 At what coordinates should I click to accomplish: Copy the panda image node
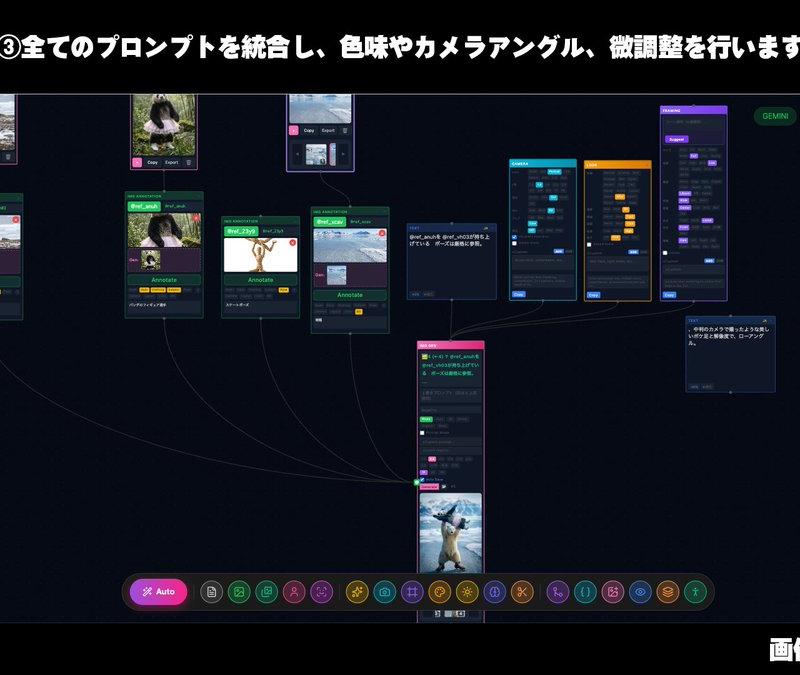pos(153,163)
